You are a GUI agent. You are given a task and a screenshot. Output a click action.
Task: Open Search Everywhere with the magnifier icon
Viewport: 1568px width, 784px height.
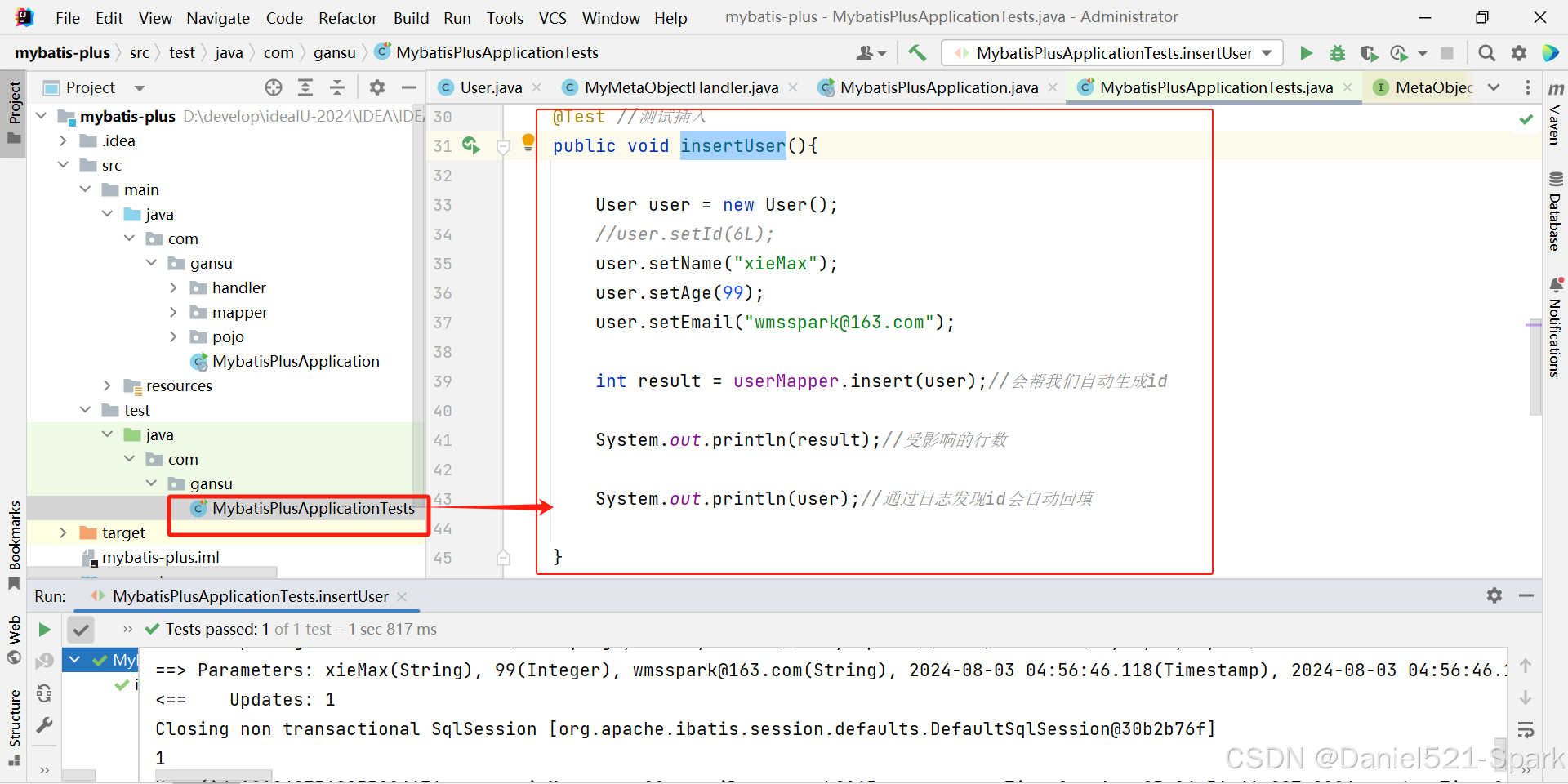pyautogui.click(x=1487, y=53)
